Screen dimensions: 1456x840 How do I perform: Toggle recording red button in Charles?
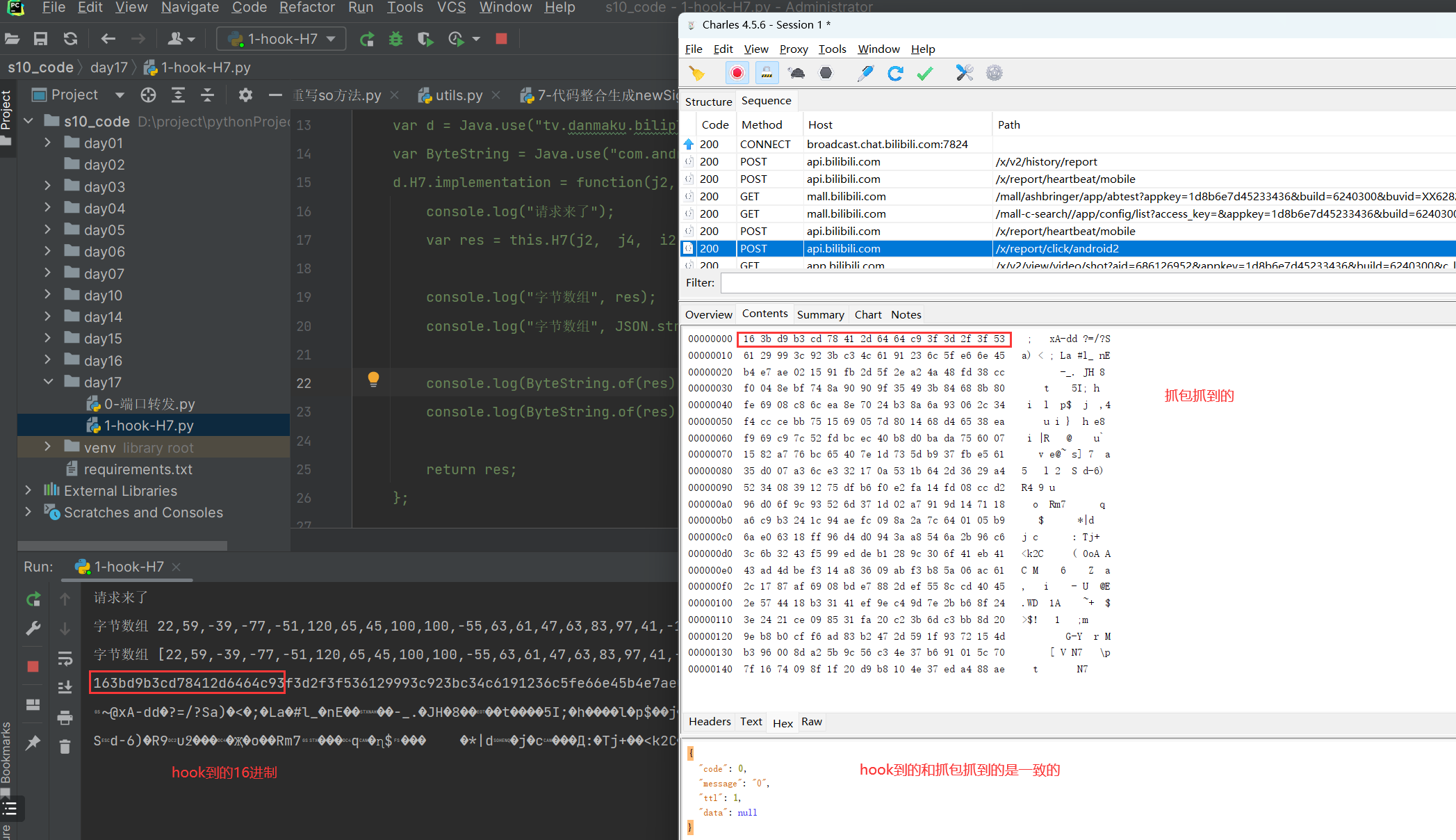point(737,73)
